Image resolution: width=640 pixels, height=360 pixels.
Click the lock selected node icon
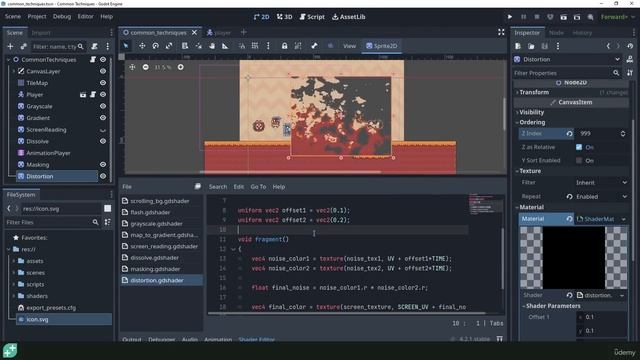(284, 46)
